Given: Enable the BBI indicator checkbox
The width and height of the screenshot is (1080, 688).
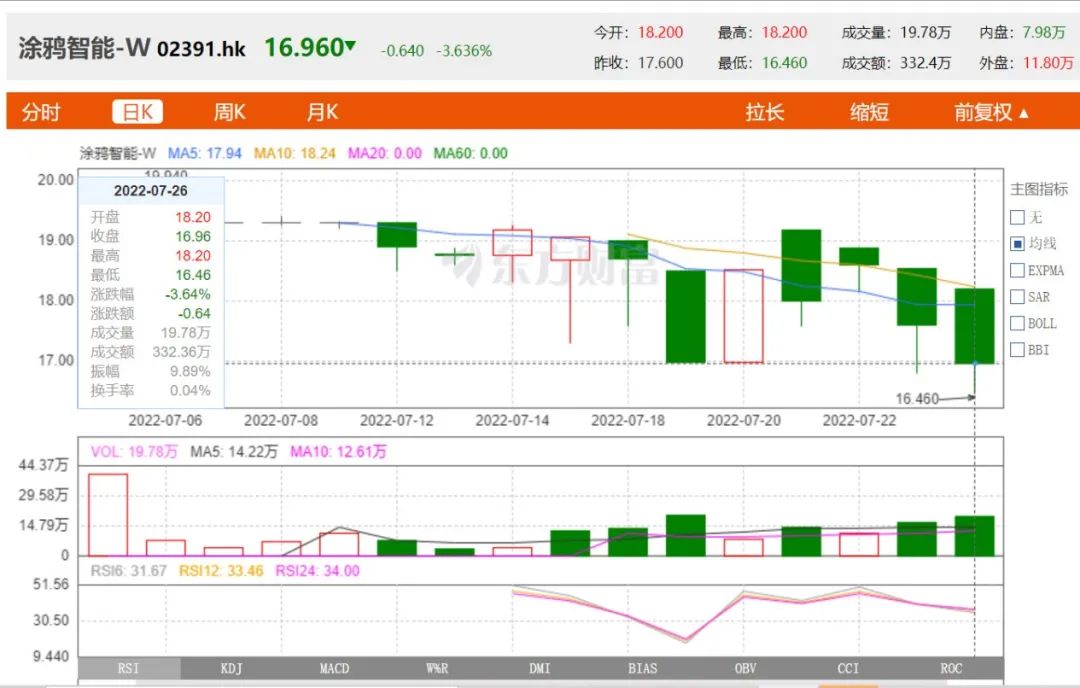Looking at the screenshot, I should [x=1017, y=350].
